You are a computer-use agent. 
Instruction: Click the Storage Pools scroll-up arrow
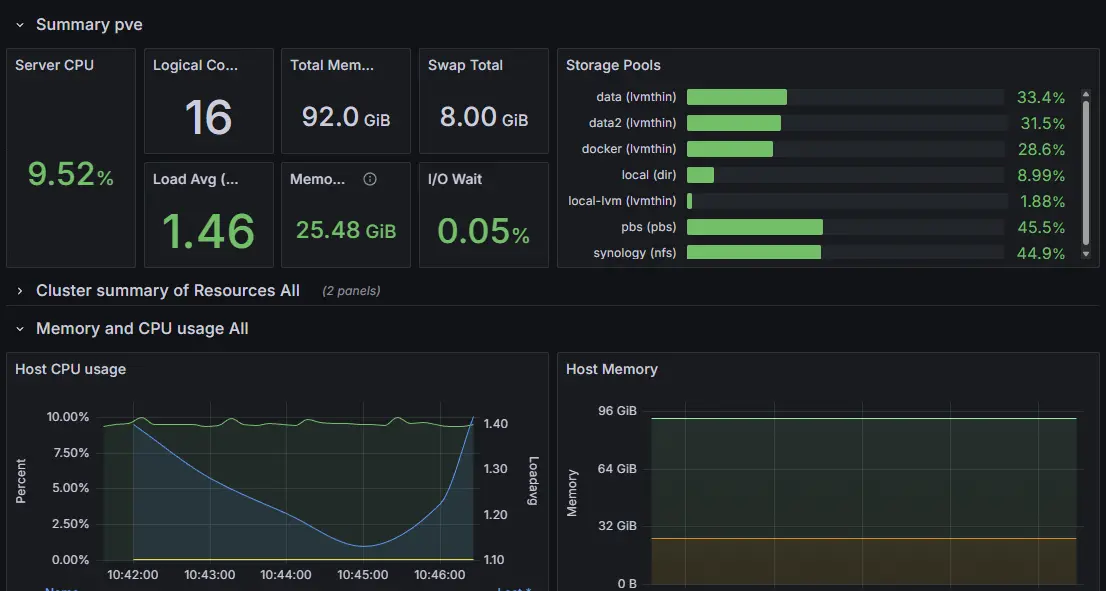[x=1087, y=93]
